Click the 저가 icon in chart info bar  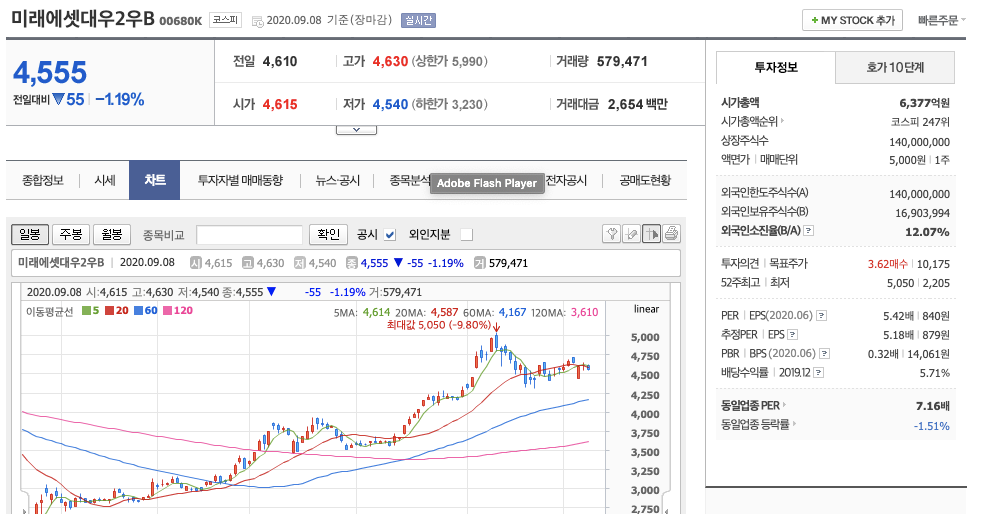pyautogui.click(x=300, y=263)
